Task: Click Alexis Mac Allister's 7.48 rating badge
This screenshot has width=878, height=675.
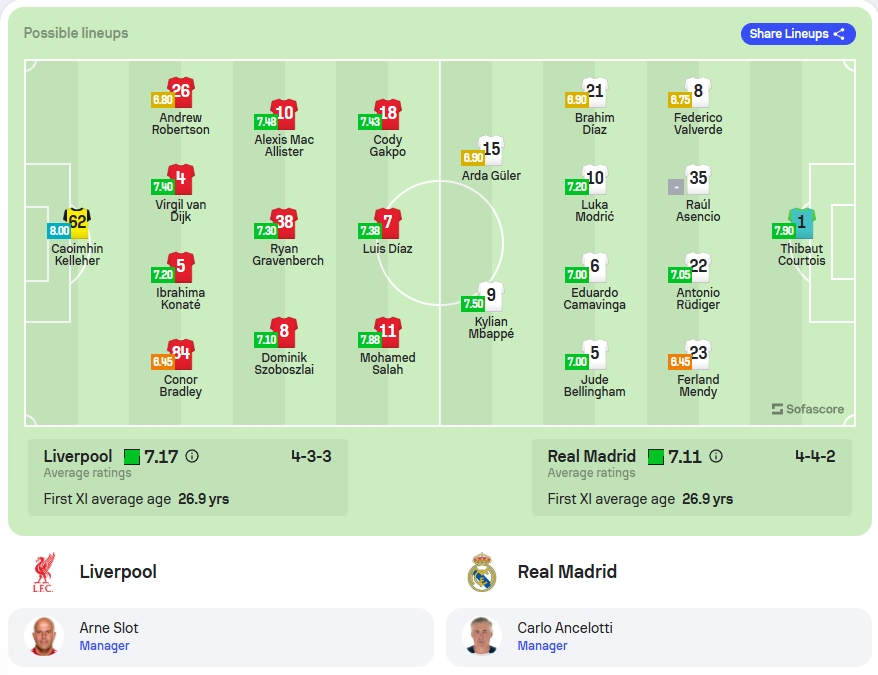Action: pyautogui.click(x=266, y=122)
